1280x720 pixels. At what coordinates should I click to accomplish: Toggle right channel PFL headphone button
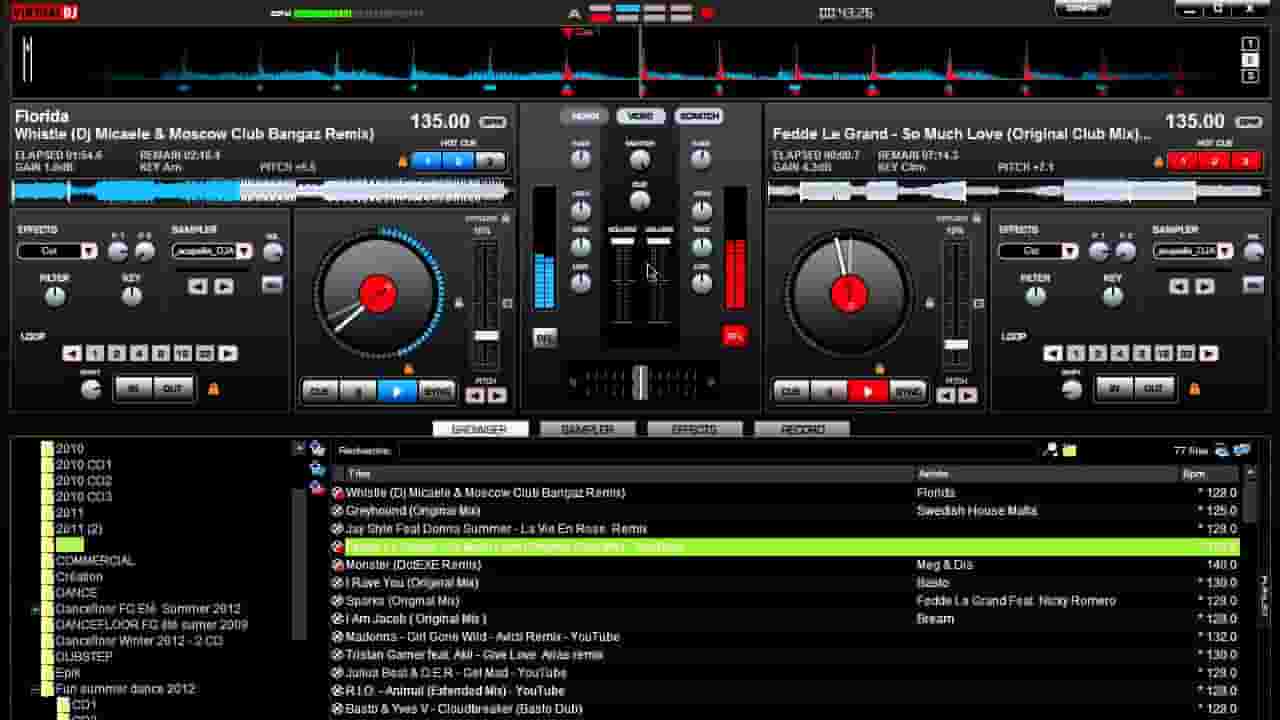click(x=735, y=337)
